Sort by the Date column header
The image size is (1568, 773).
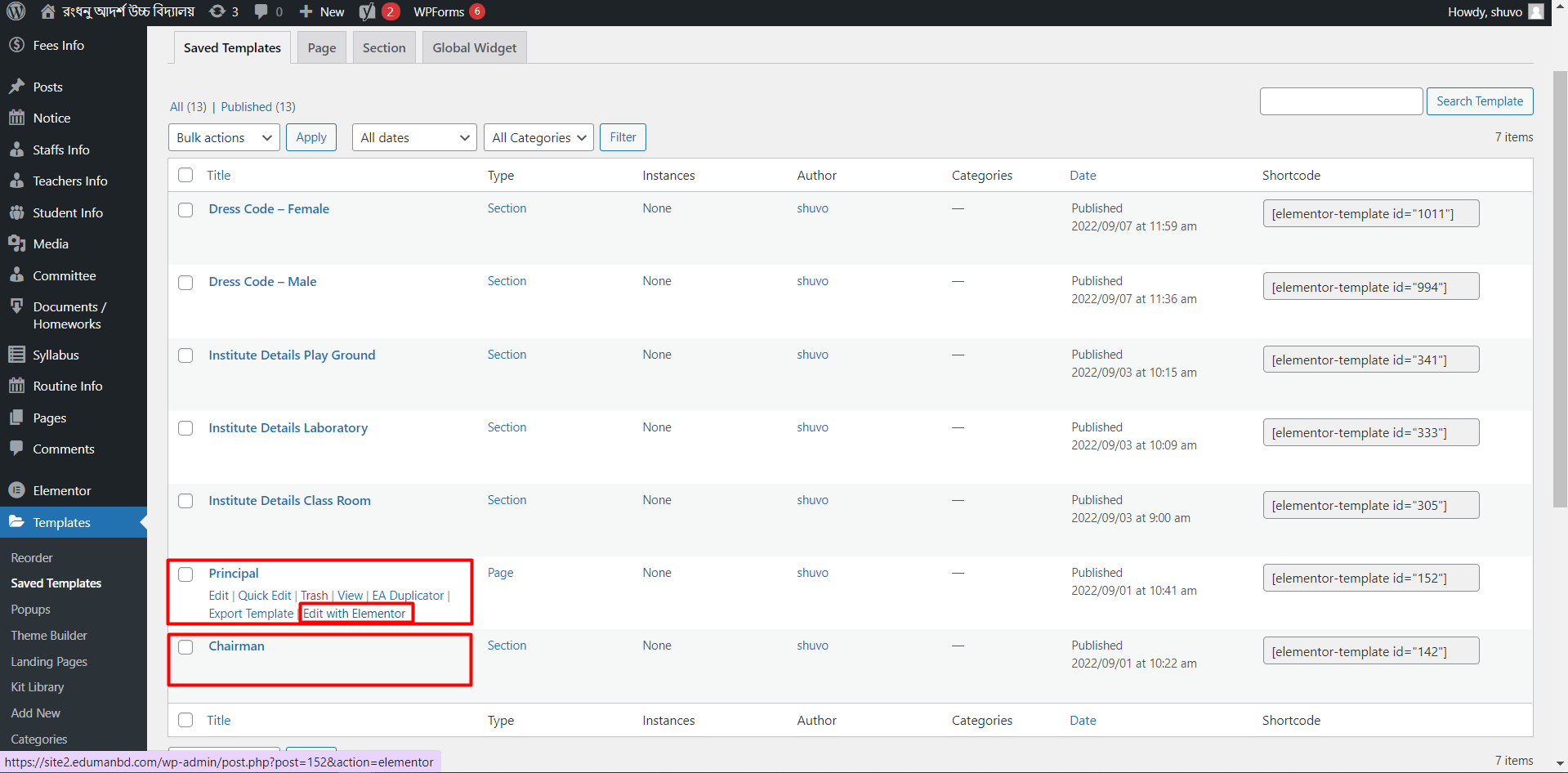point(1083,175)
